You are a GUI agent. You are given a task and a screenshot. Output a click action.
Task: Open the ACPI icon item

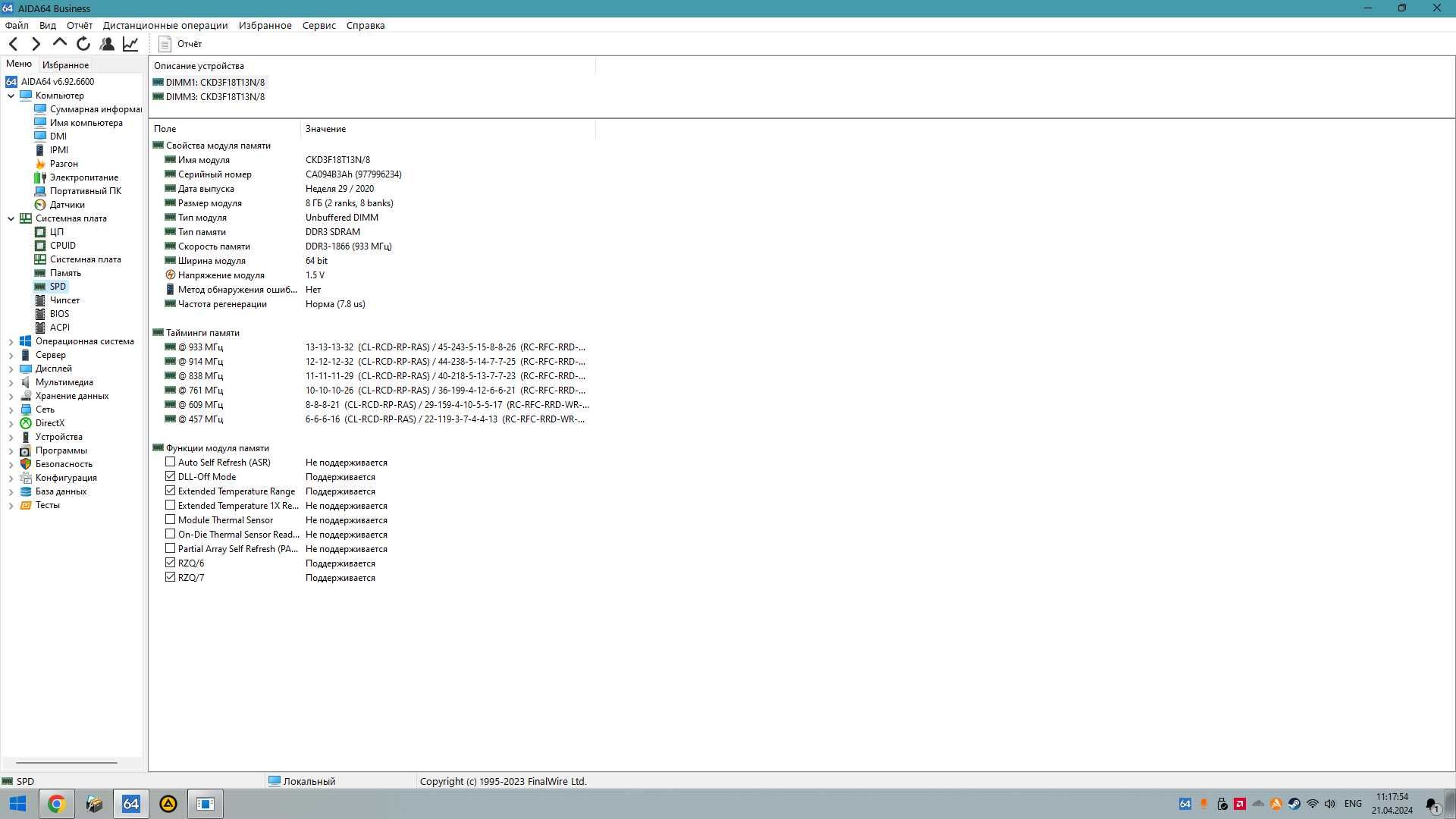tap(40, 328)
